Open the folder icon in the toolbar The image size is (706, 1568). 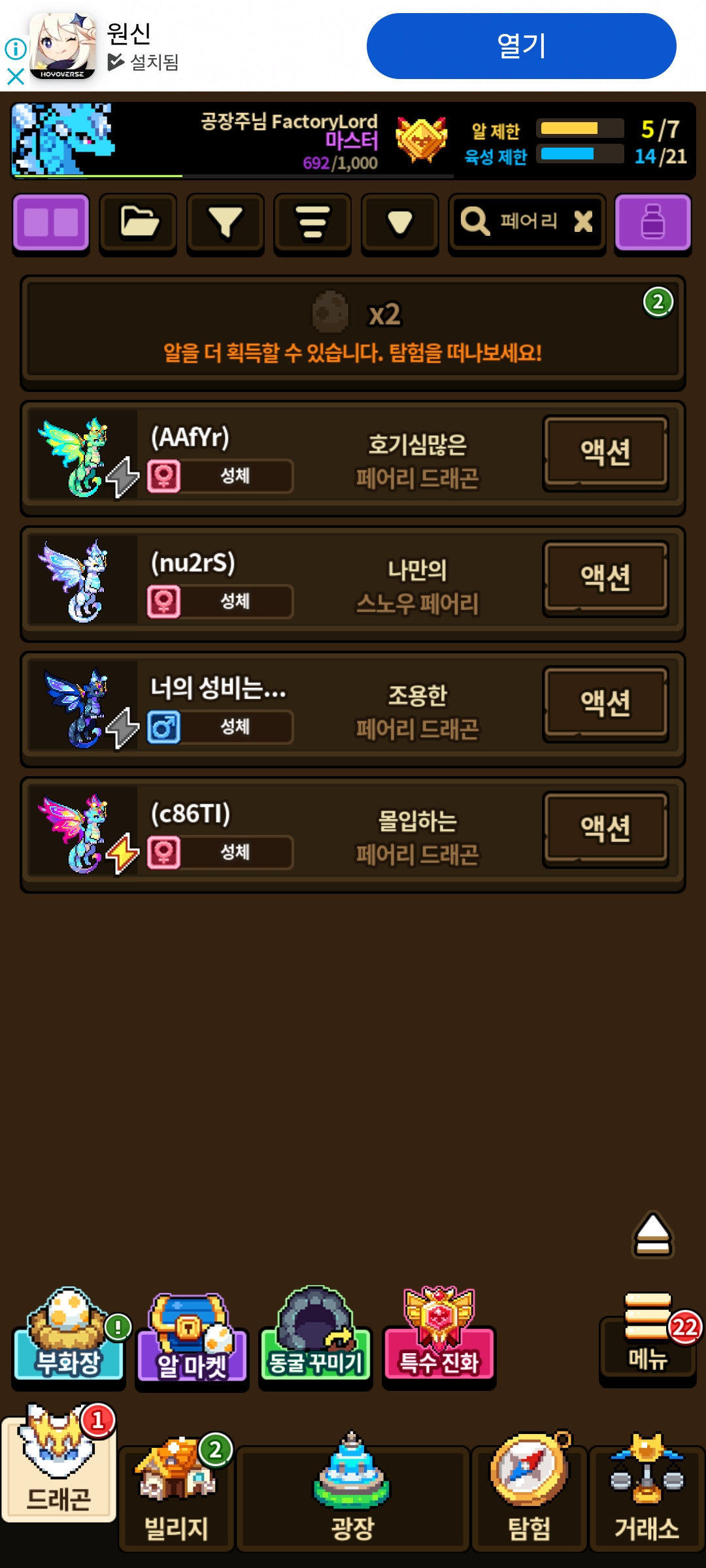[138, 223]
